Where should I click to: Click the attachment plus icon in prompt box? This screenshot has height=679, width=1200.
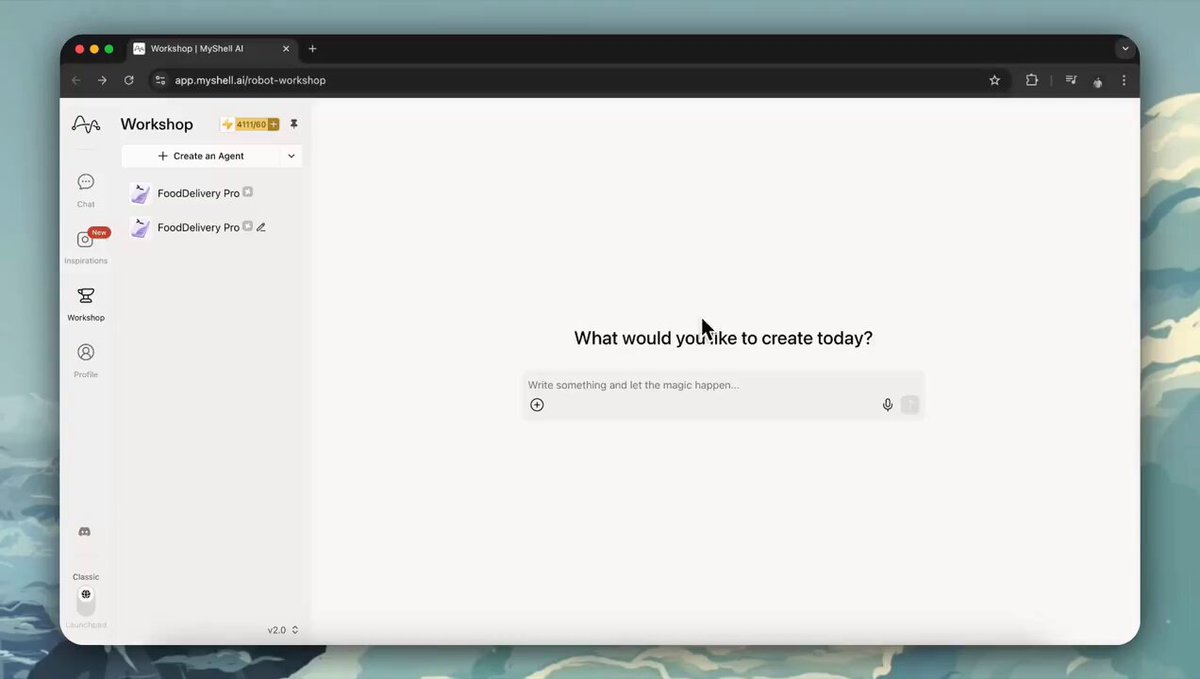point(537,405)
